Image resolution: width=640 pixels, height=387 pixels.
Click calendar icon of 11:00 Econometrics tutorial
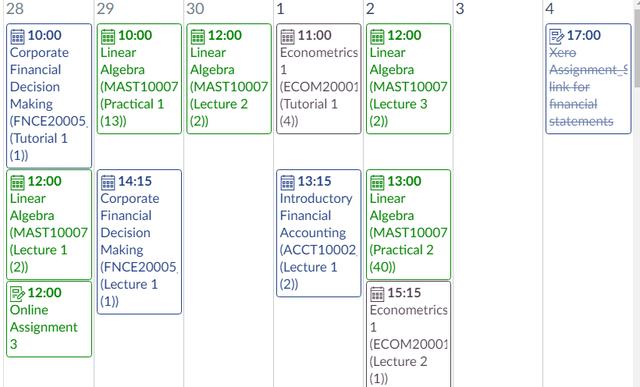[x=287, y=36]
